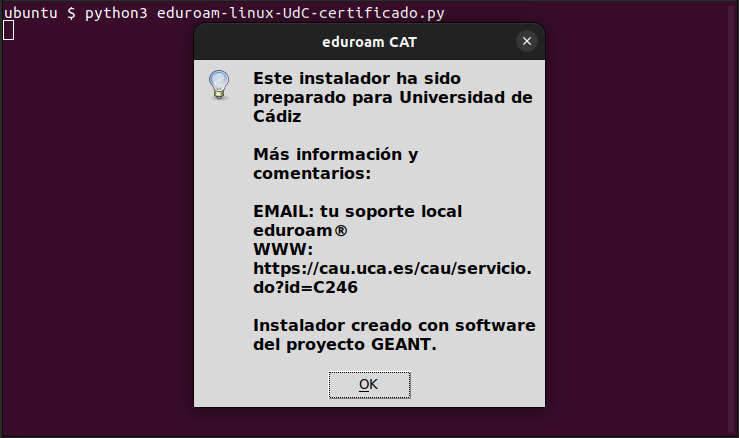Viewport: 739px width, 438px height.
Task: Click the 'do?id=C246' URL ending
Action: click(306, 287)
